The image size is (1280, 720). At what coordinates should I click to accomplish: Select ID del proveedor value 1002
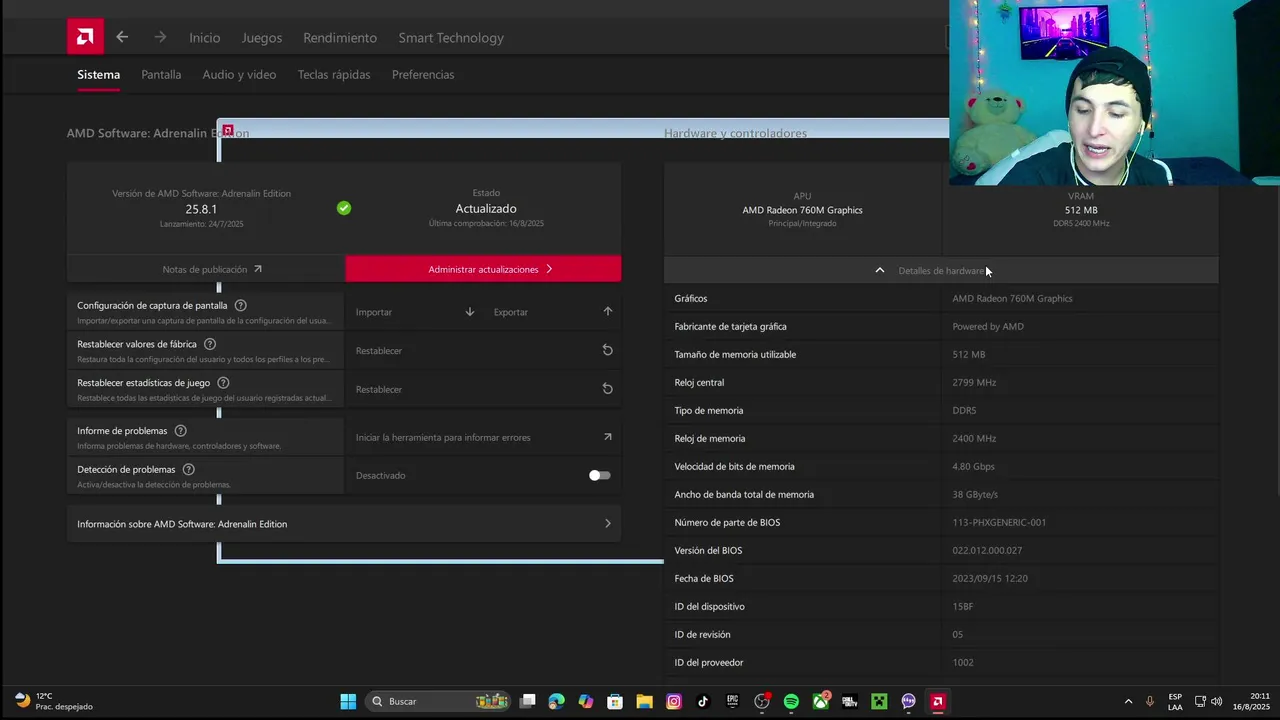click(x=963, y=662)
